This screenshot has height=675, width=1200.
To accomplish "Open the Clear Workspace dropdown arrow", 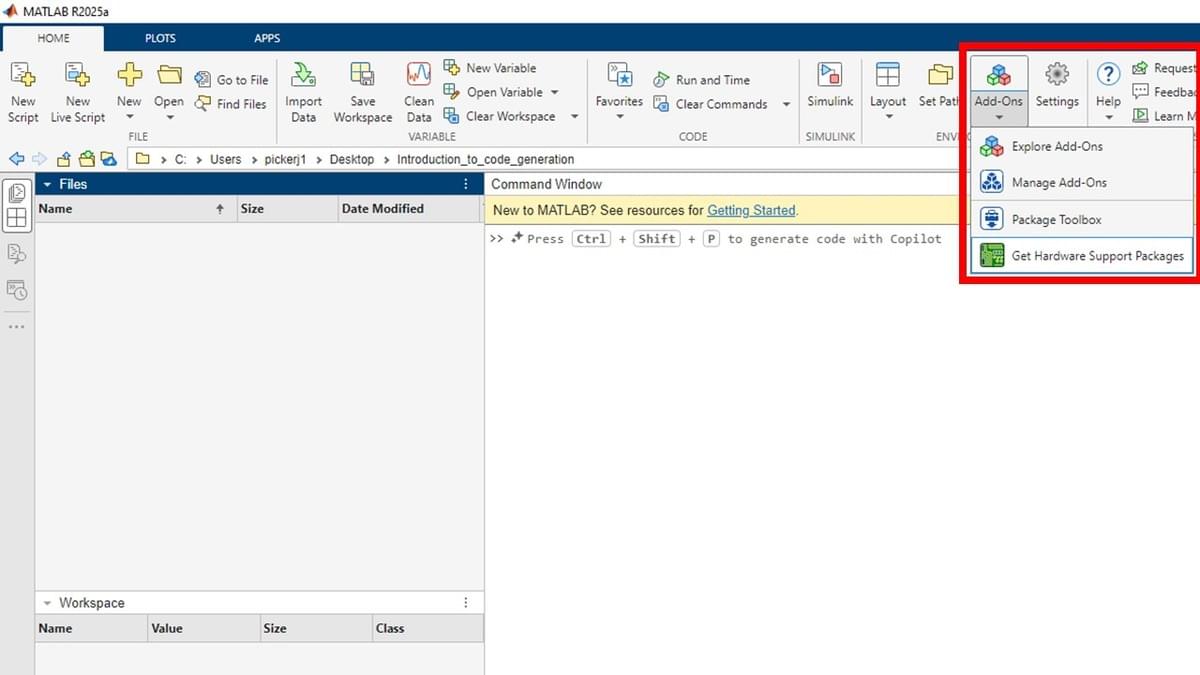I will [x=574, y=116].
